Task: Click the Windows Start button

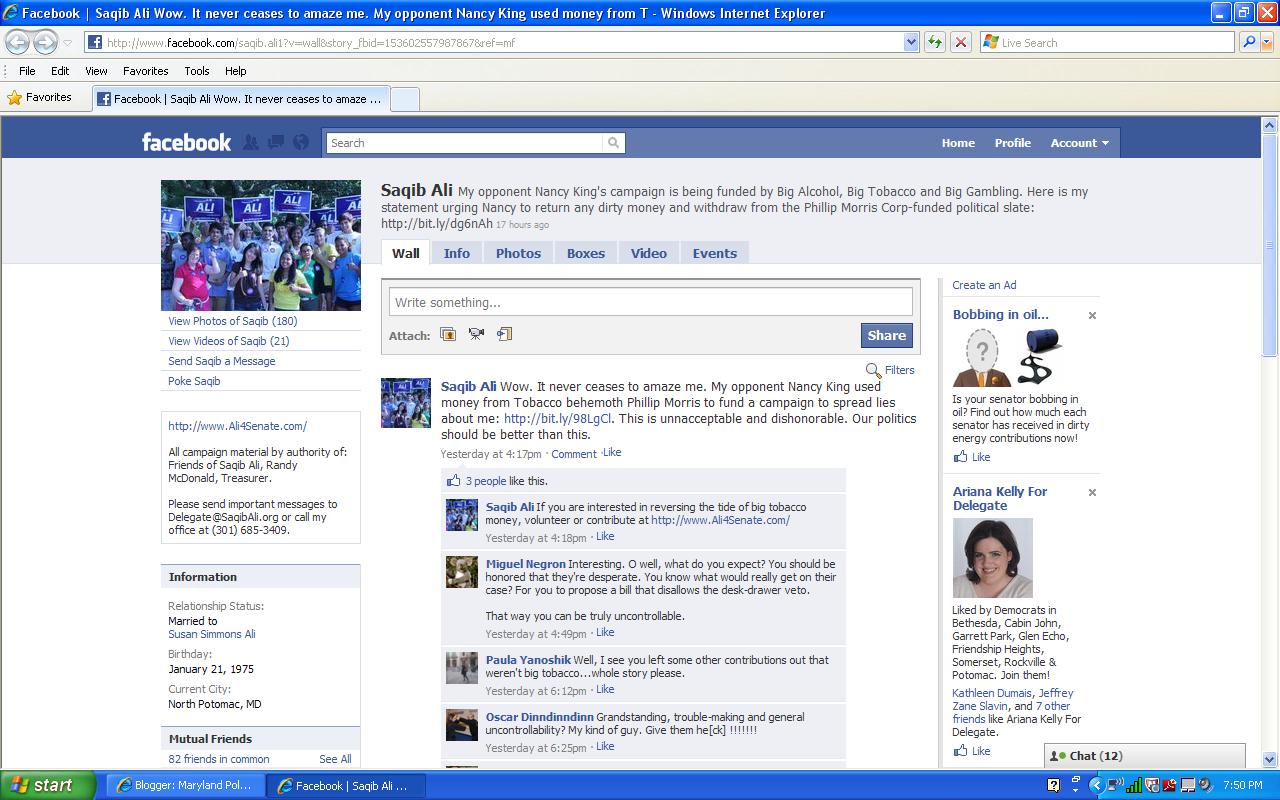Action: coord(48,785)
